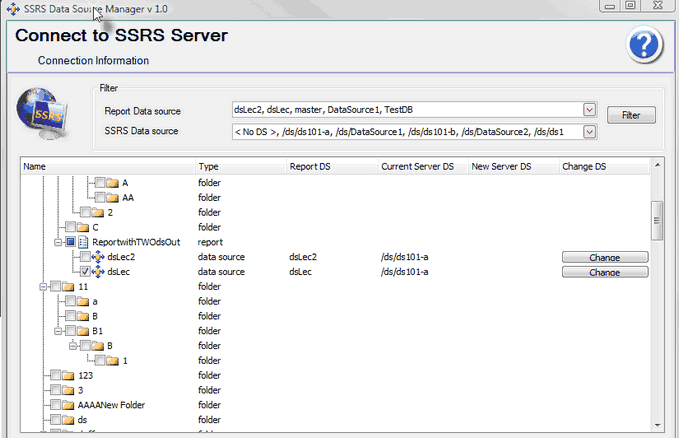Check the box for folder AAAANew Folder

[55, 405]
